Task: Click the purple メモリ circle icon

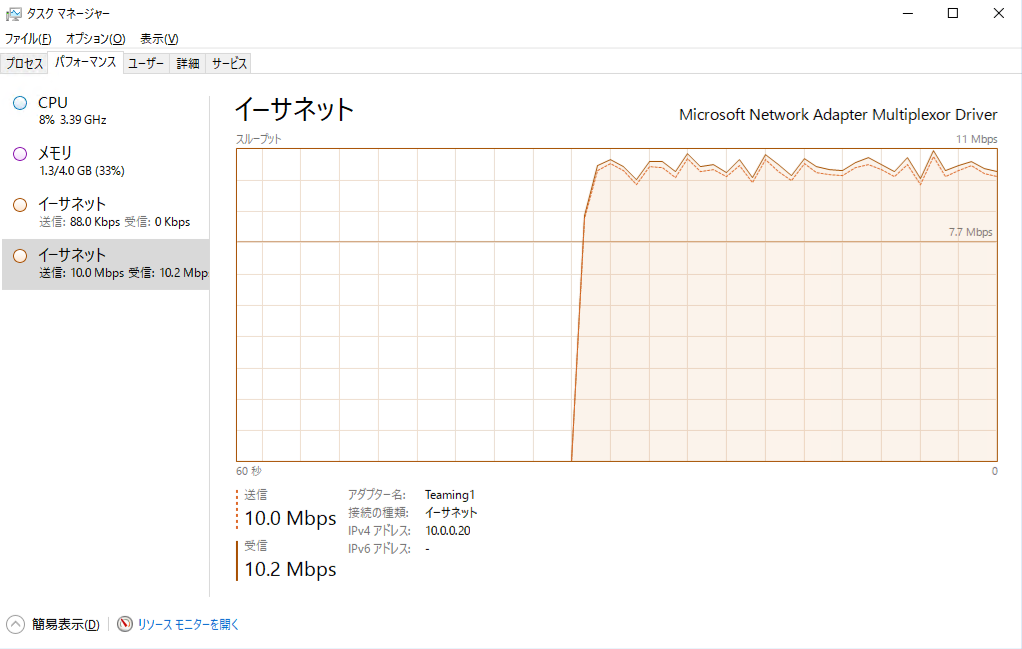Action: click(20, 154)
